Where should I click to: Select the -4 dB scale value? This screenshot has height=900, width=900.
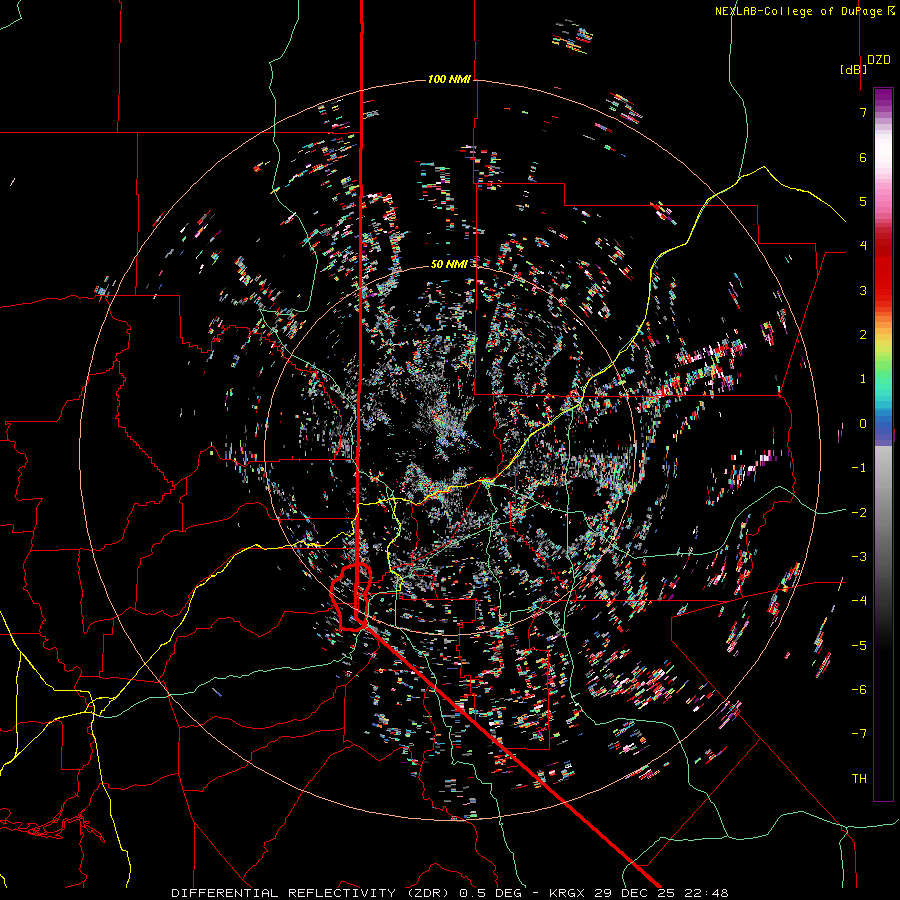(859, 601)
